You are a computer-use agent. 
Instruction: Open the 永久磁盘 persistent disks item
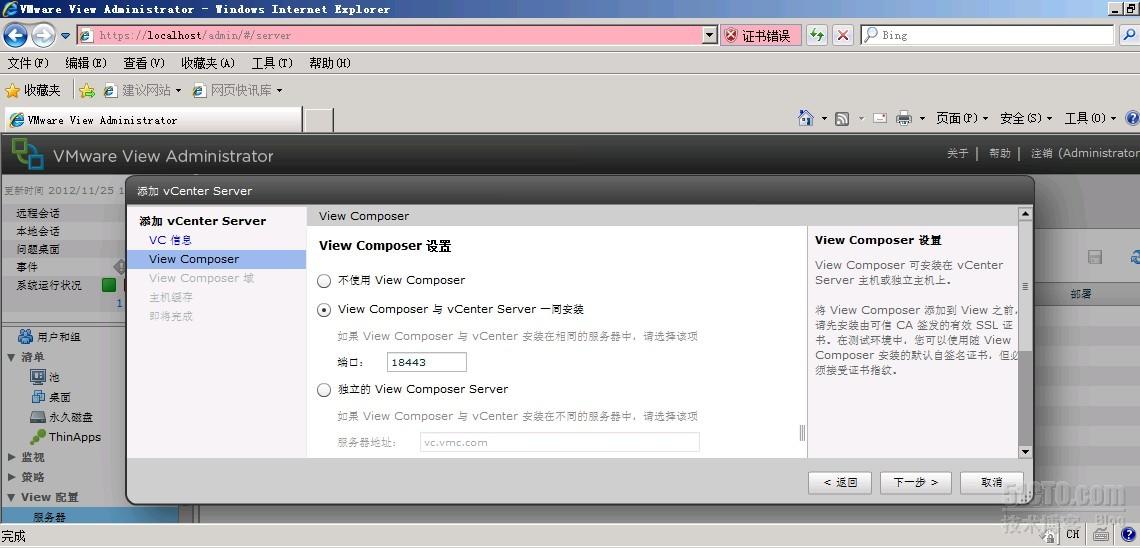pos(61,417)
